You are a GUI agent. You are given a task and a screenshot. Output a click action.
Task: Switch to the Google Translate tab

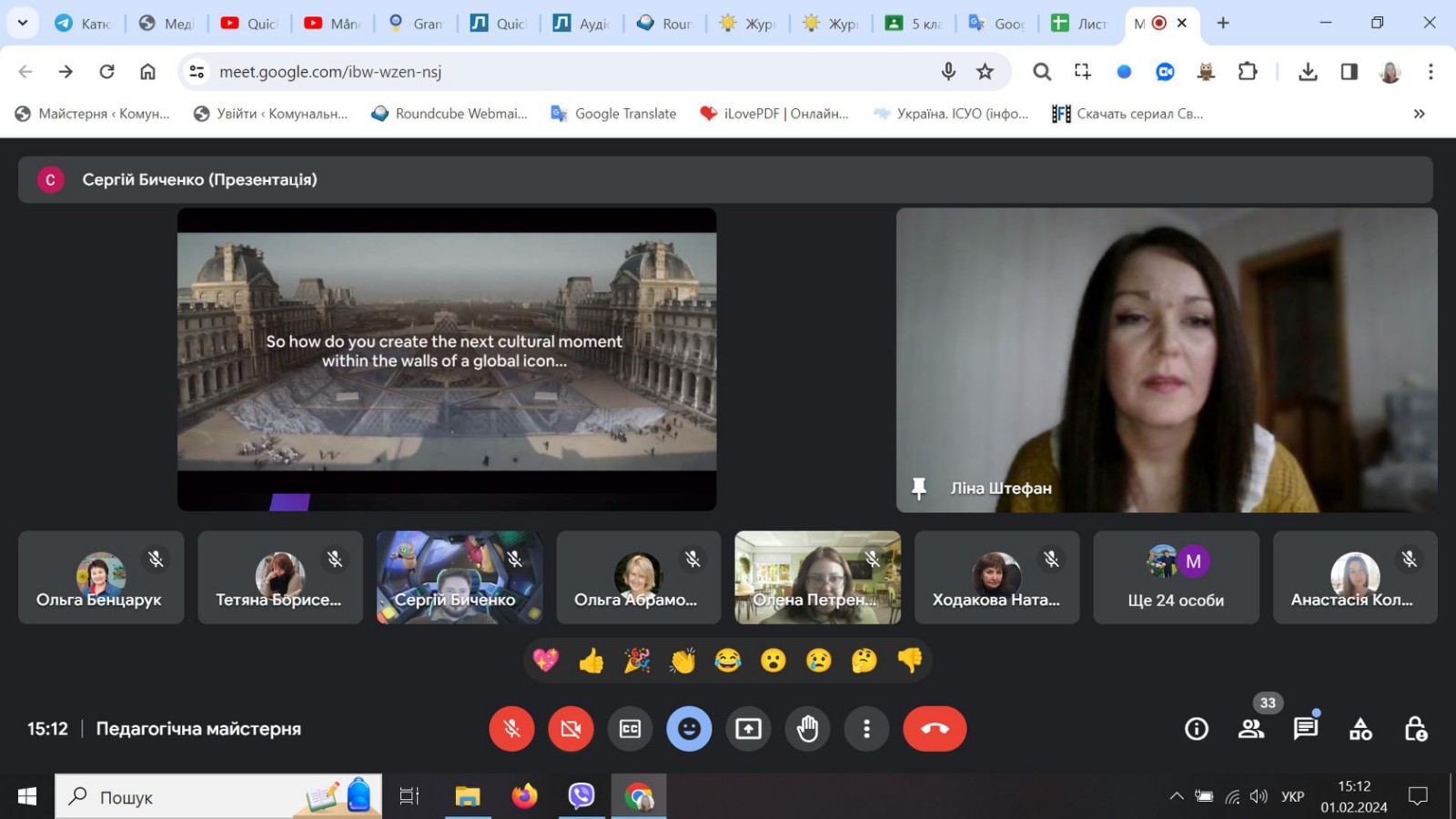998,24
